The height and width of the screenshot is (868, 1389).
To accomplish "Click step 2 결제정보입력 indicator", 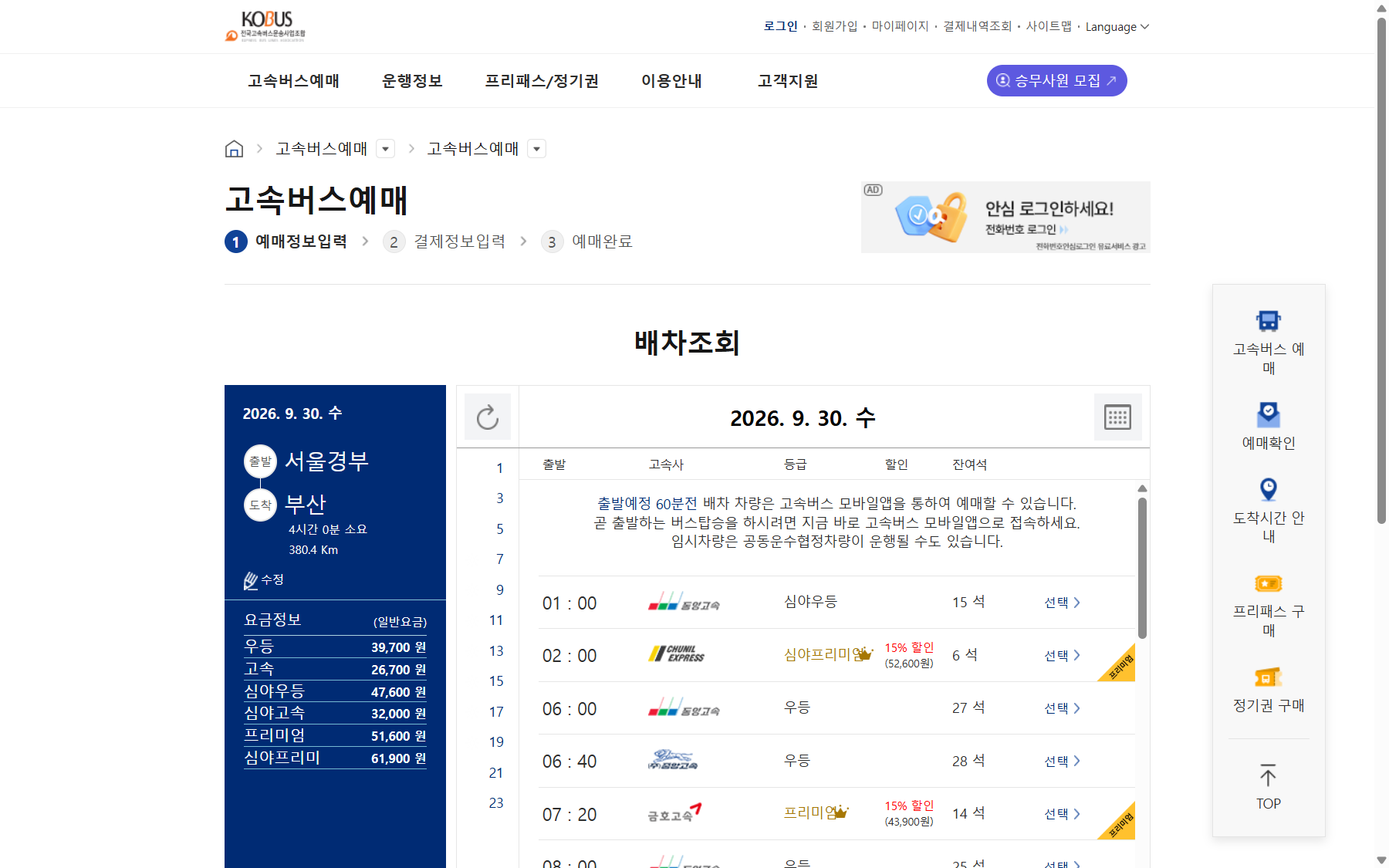I will click(x=445, y=241).
